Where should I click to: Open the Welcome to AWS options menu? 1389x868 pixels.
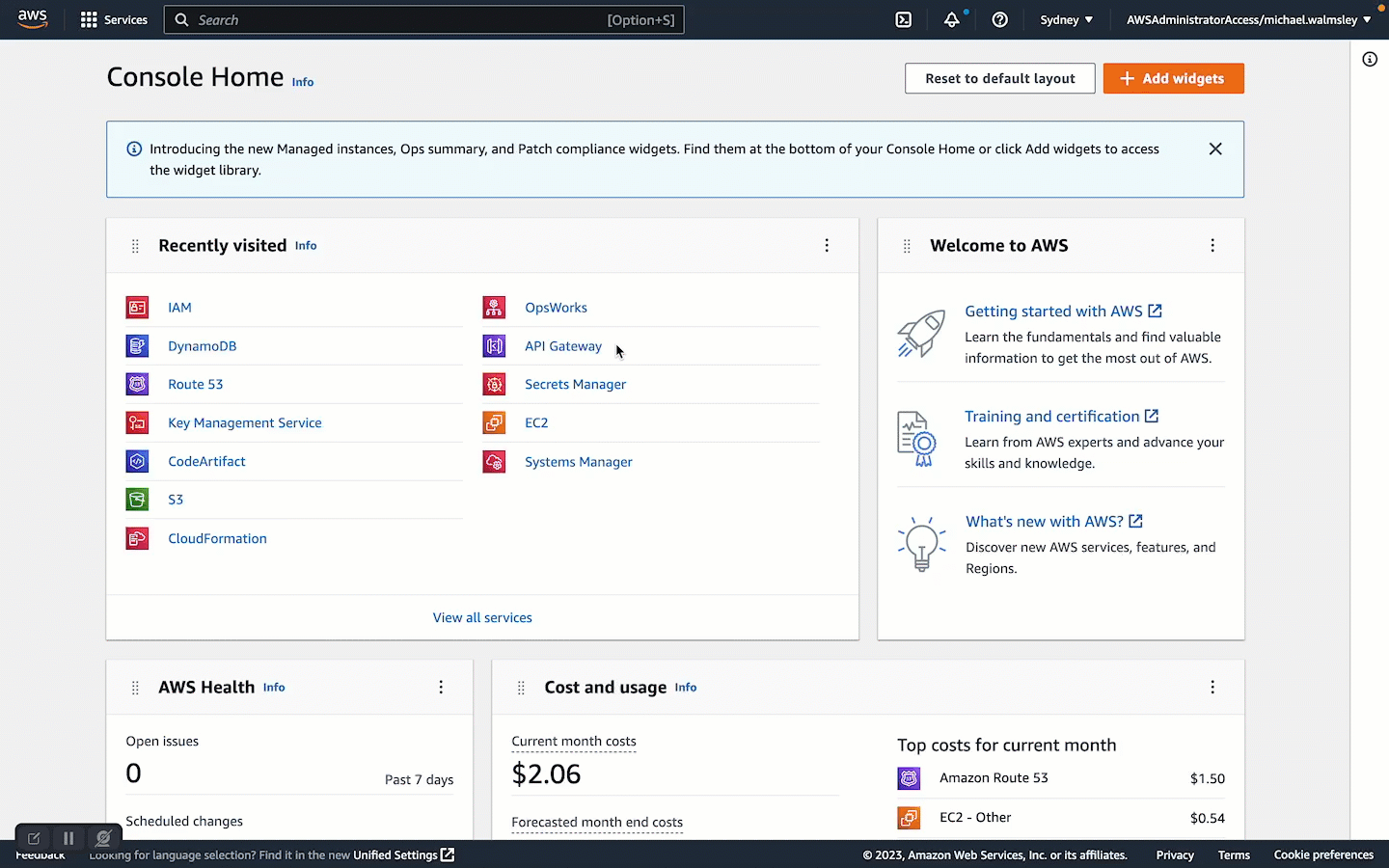click(1212, 246)
